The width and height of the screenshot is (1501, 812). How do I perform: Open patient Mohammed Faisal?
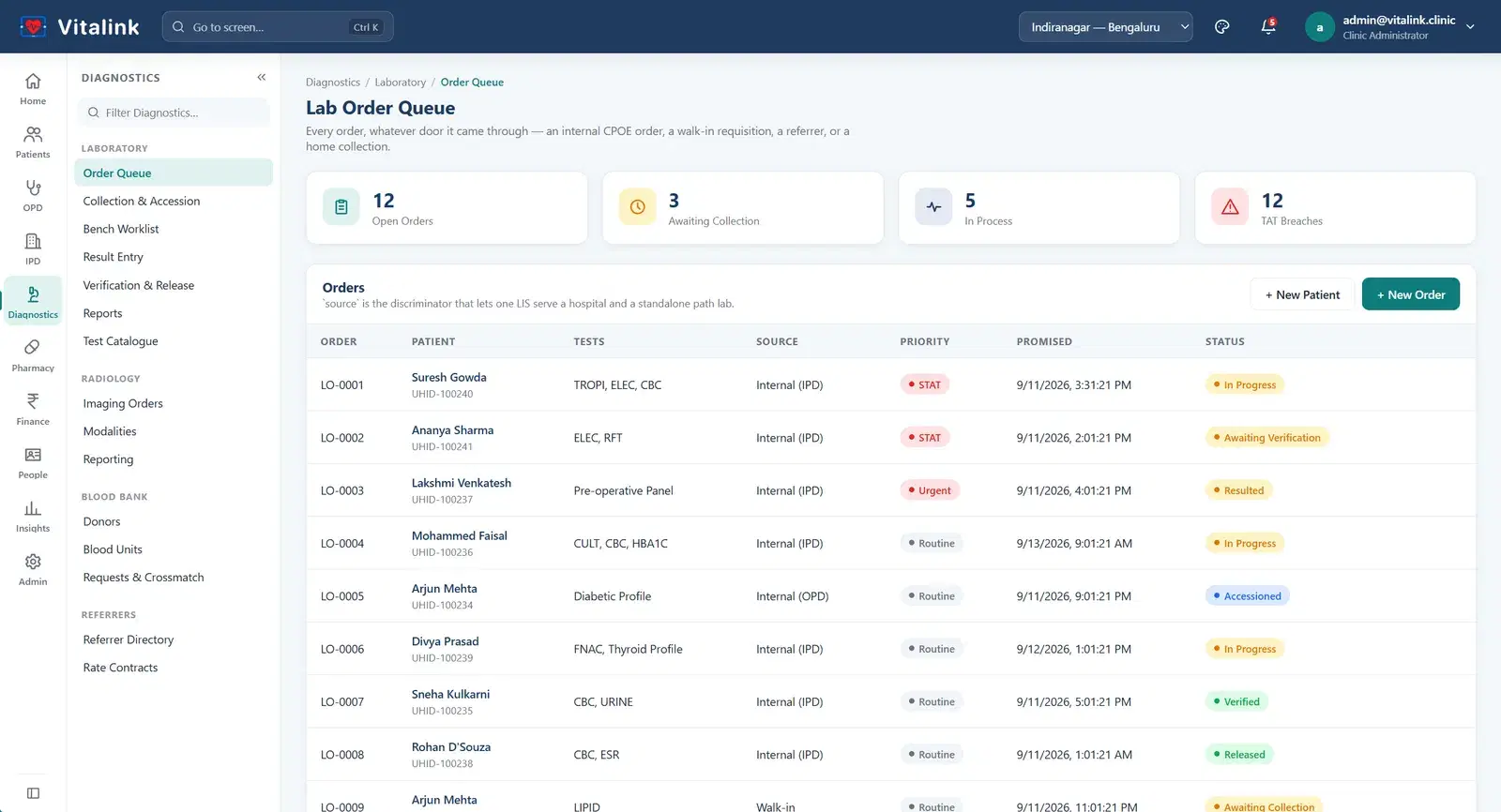tap(460, 535)
